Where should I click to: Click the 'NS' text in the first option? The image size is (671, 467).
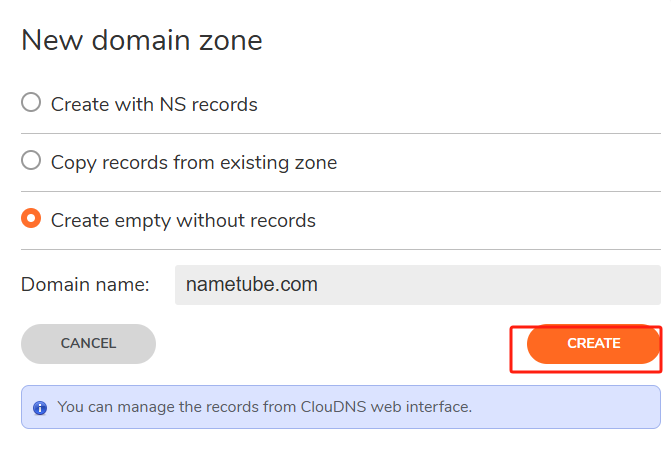[x=172, y=104]
